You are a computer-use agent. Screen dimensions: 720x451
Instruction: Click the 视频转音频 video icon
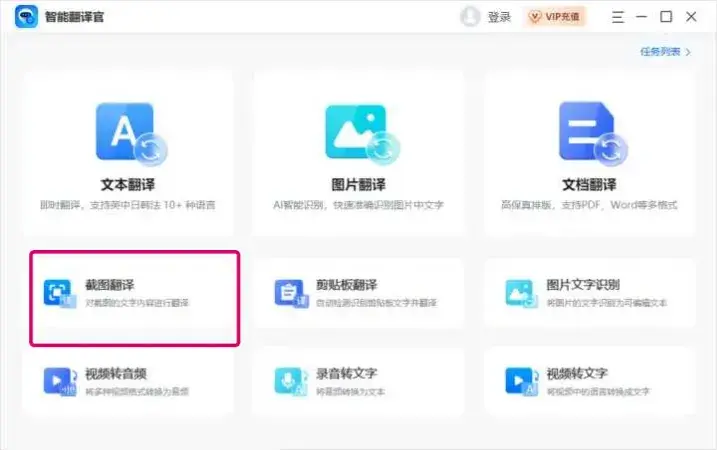[60, 381]
